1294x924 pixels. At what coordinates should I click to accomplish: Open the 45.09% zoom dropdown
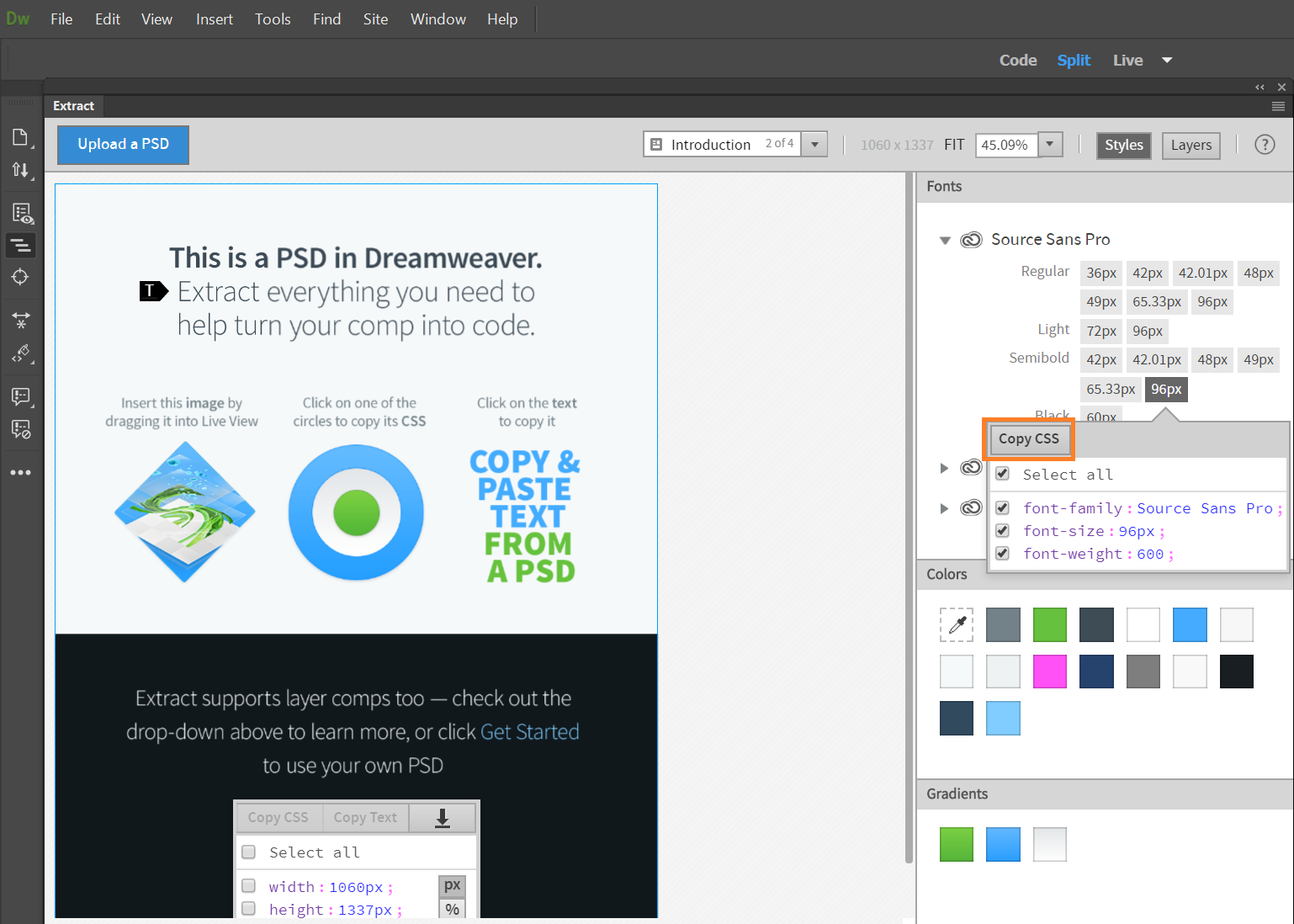[1049, 145]
